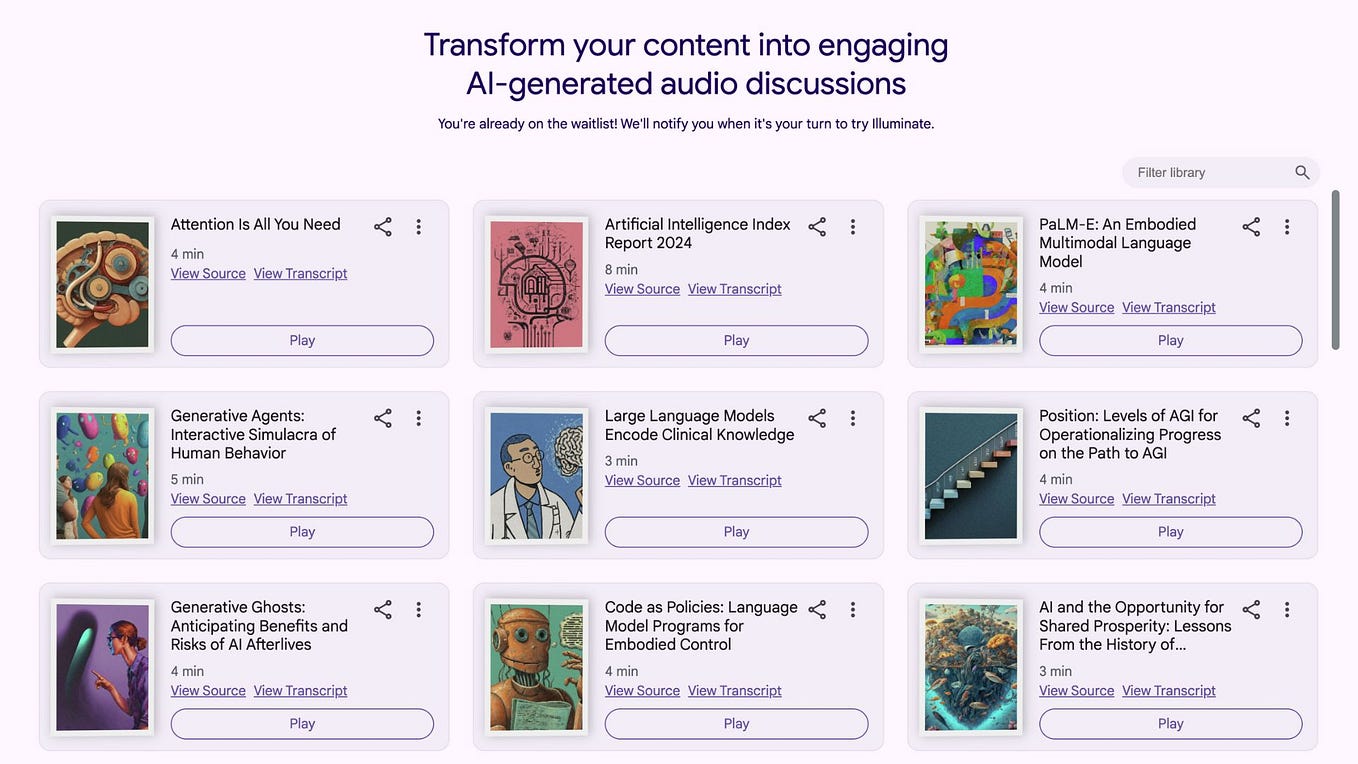The width and height of the screenshot is (1358, 764).
Task: Open the three-dot menu on "Code as Policies"
Action: 852,609
